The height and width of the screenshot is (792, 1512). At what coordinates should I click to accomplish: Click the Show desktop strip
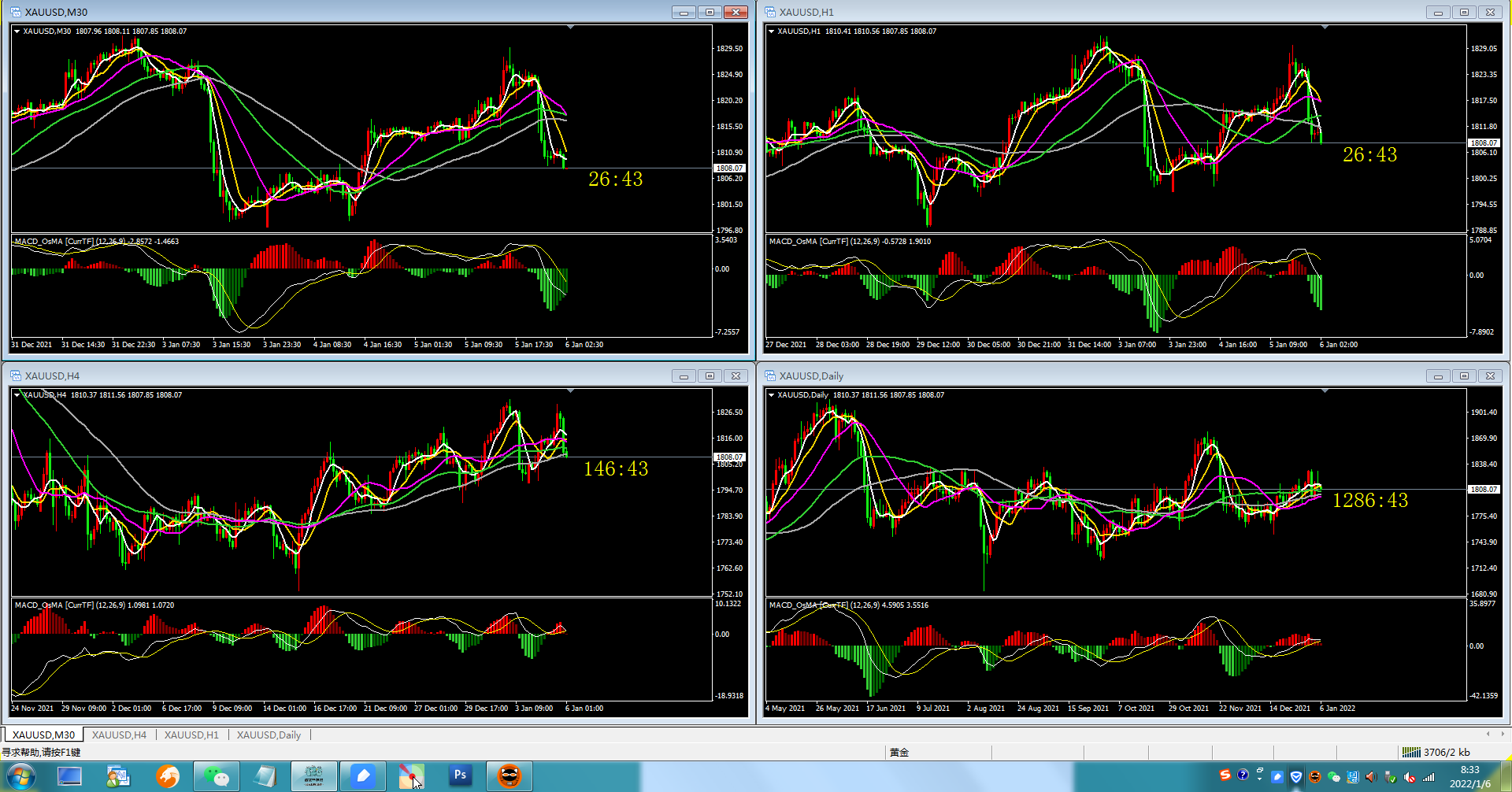1506,776
